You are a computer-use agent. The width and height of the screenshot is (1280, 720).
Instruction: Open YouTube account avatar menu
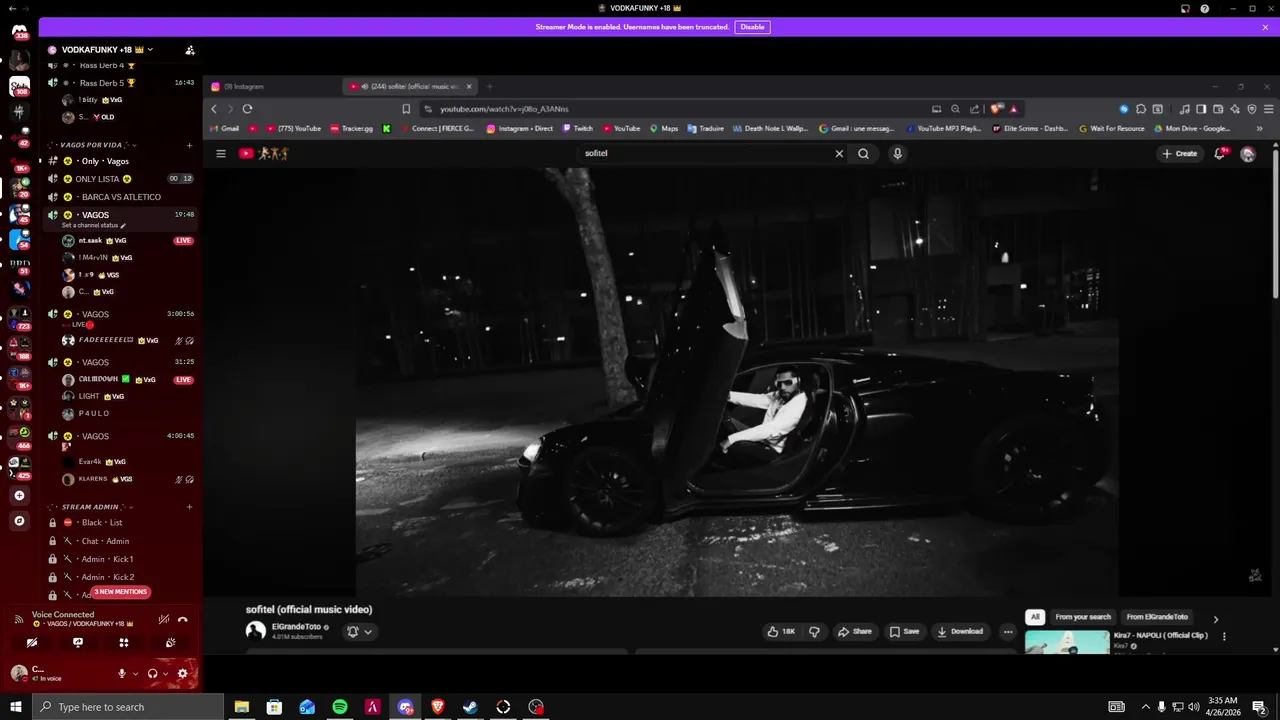click(x=1248, y=153)
